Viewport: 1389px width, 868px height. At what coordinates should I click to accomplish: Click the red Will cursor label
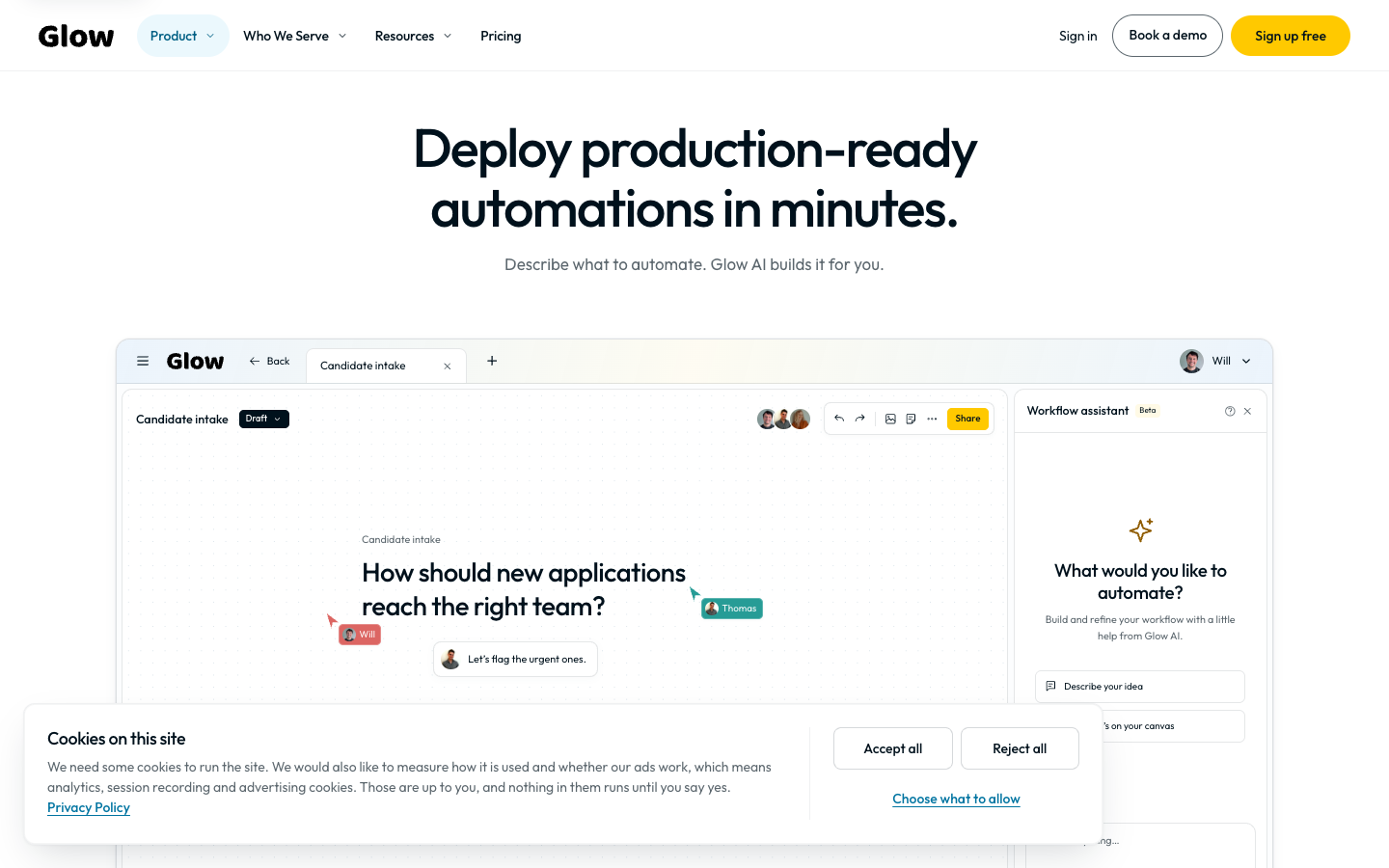click(x=360, y=635)
